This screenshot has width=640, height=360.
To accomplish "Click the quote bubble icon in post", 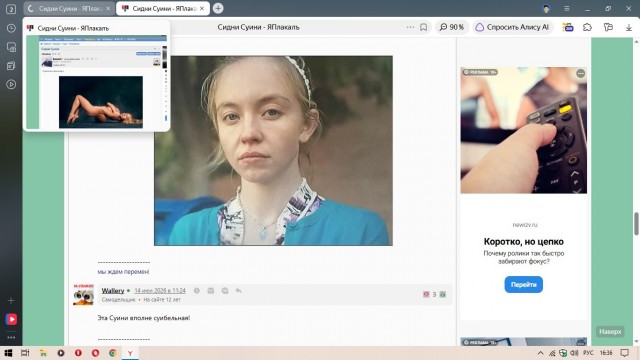I will coord(225,291).
